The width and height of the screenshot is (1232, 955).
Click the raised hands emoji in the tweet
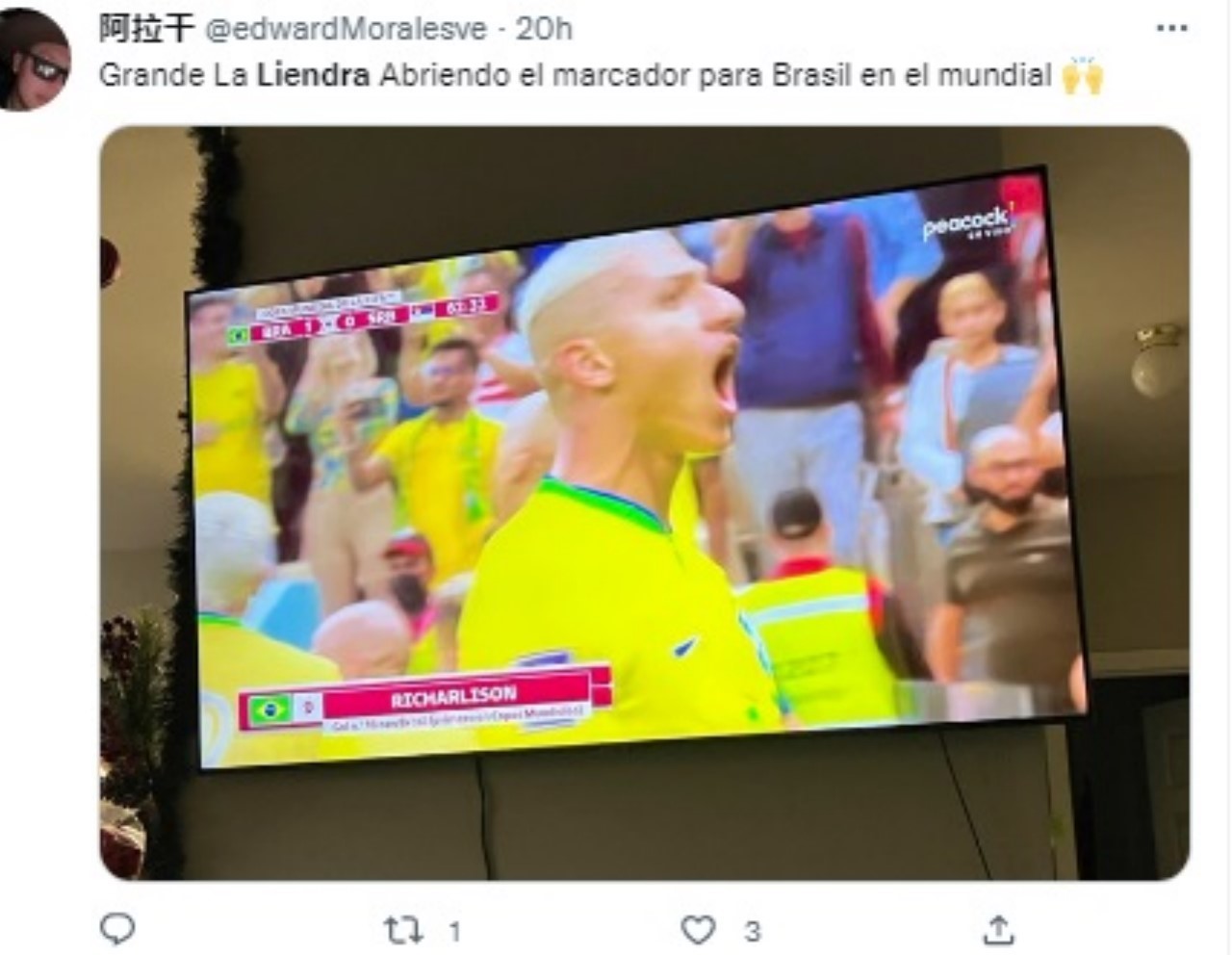(1082, 75)
